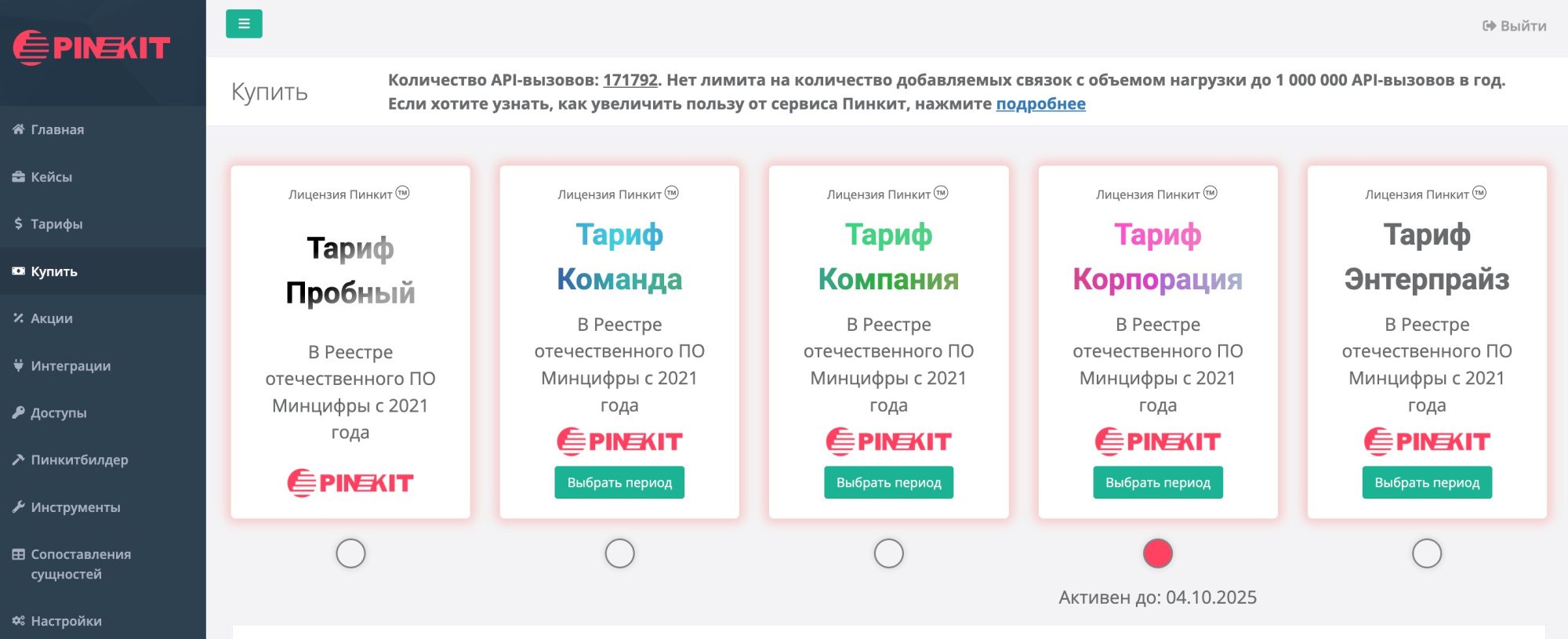Click the plug icon beside Интеграции
The height and width of the screenshot is (639, 1568).
click(18, 365)
